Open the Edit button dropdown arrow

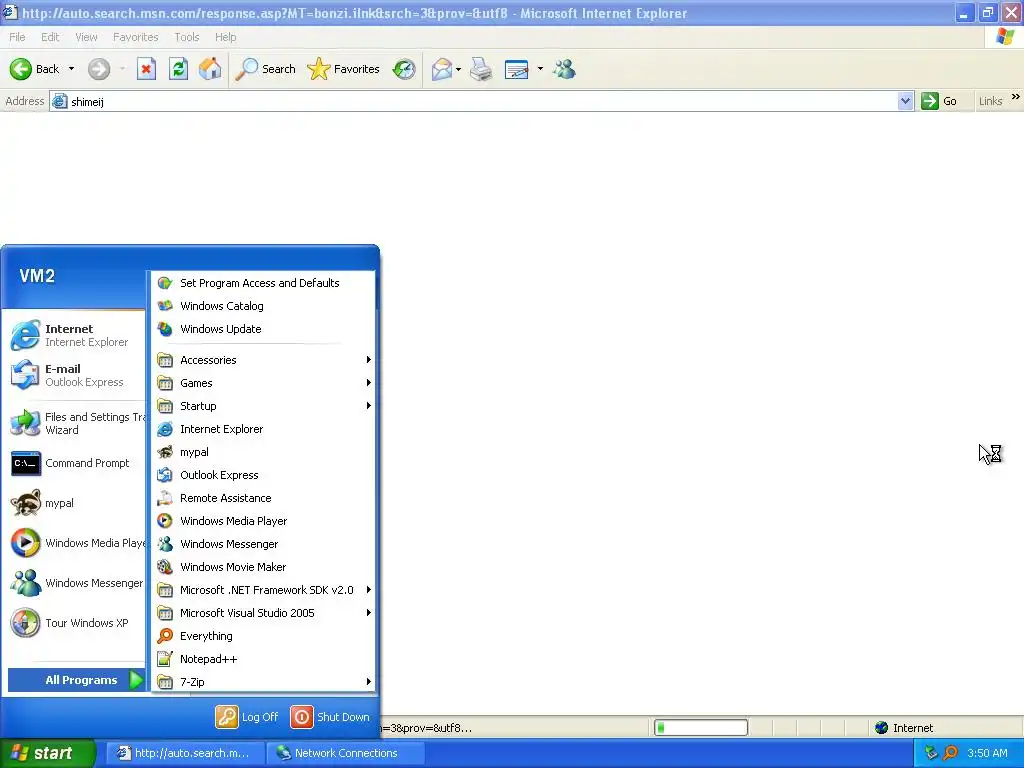[540, 69]
